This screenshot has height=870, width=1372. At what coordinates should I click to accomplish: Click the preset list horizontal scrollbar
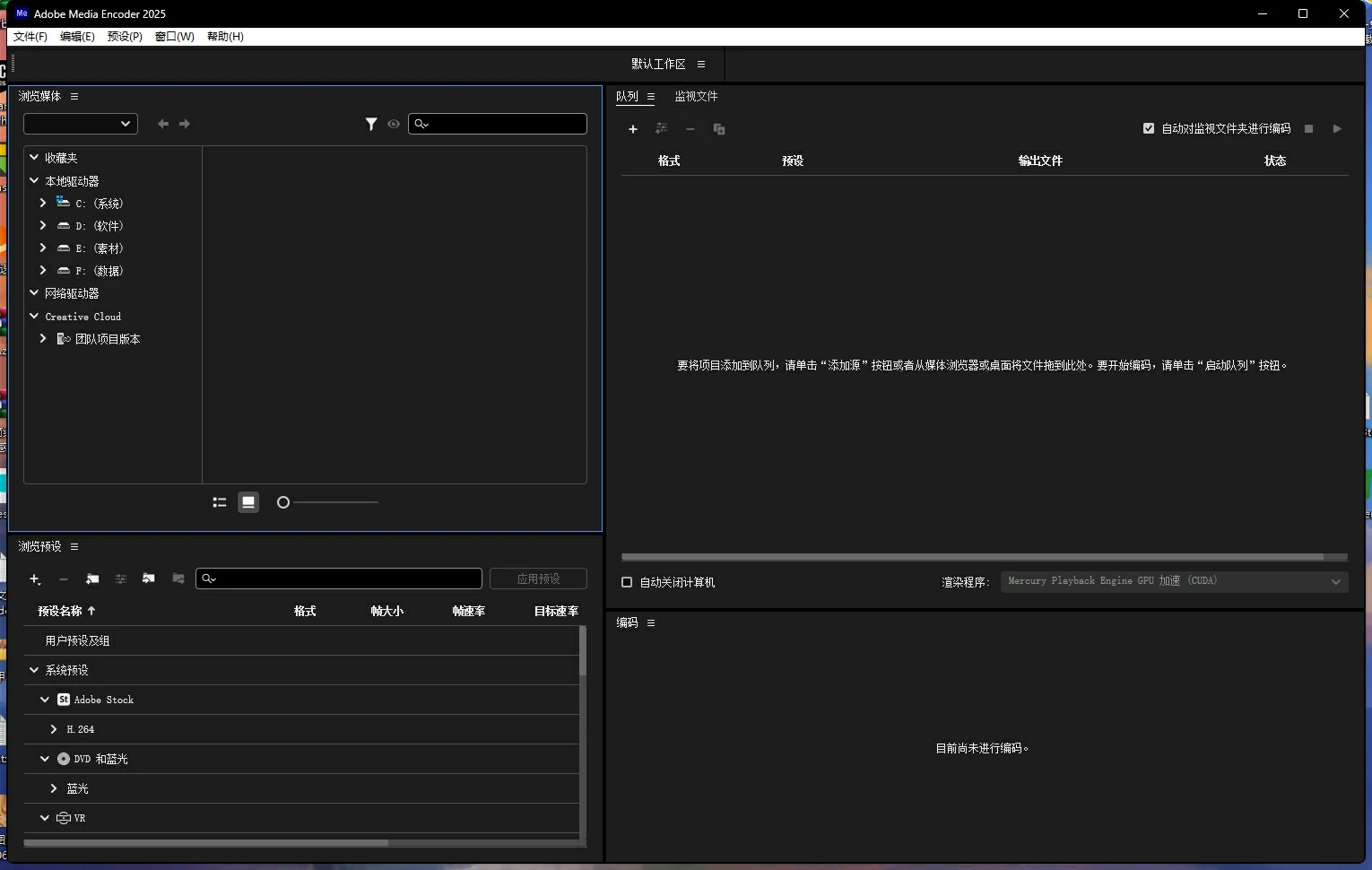[206, 843]
